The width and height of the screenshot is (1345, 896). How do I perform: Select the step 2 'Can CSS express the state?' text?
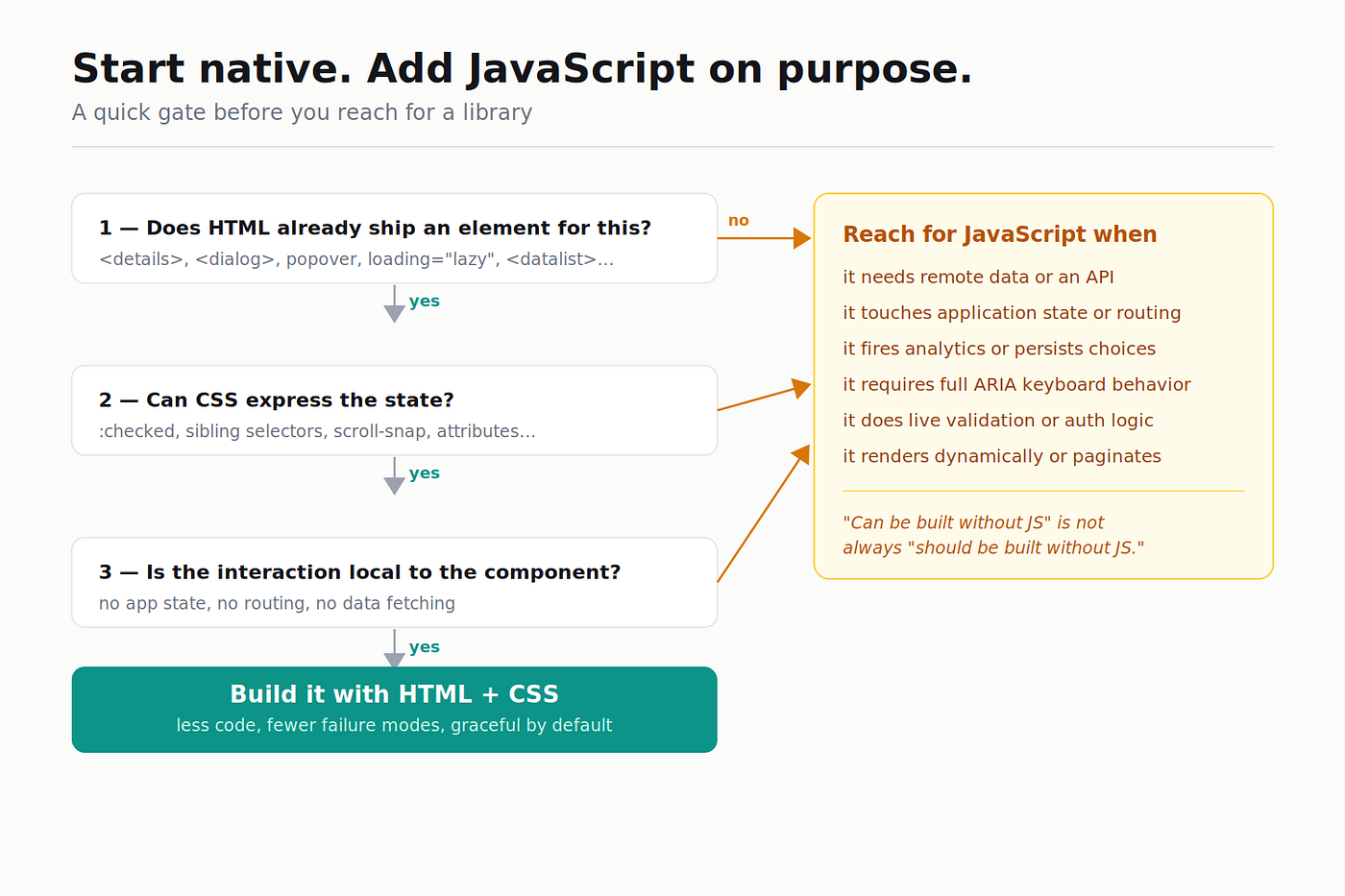point(276,400)
